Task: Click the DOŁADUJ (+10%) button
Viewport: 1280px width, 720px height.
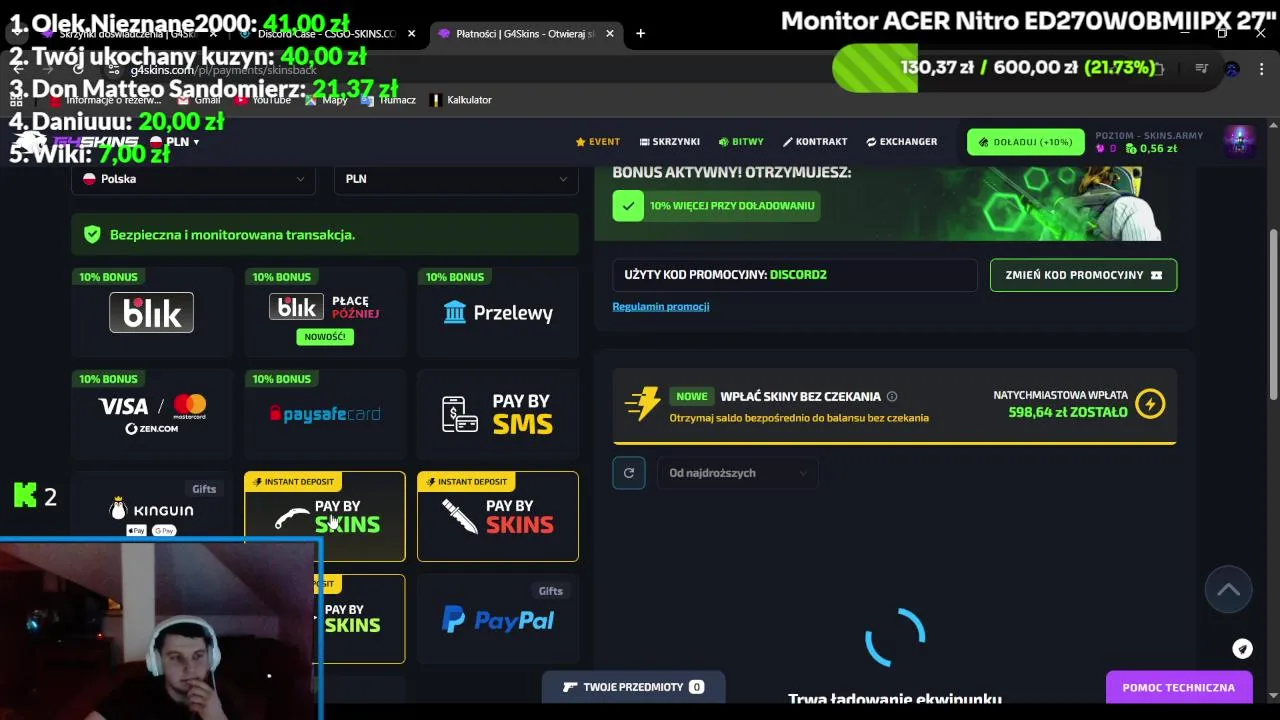Action: (x=1025, y=142)
